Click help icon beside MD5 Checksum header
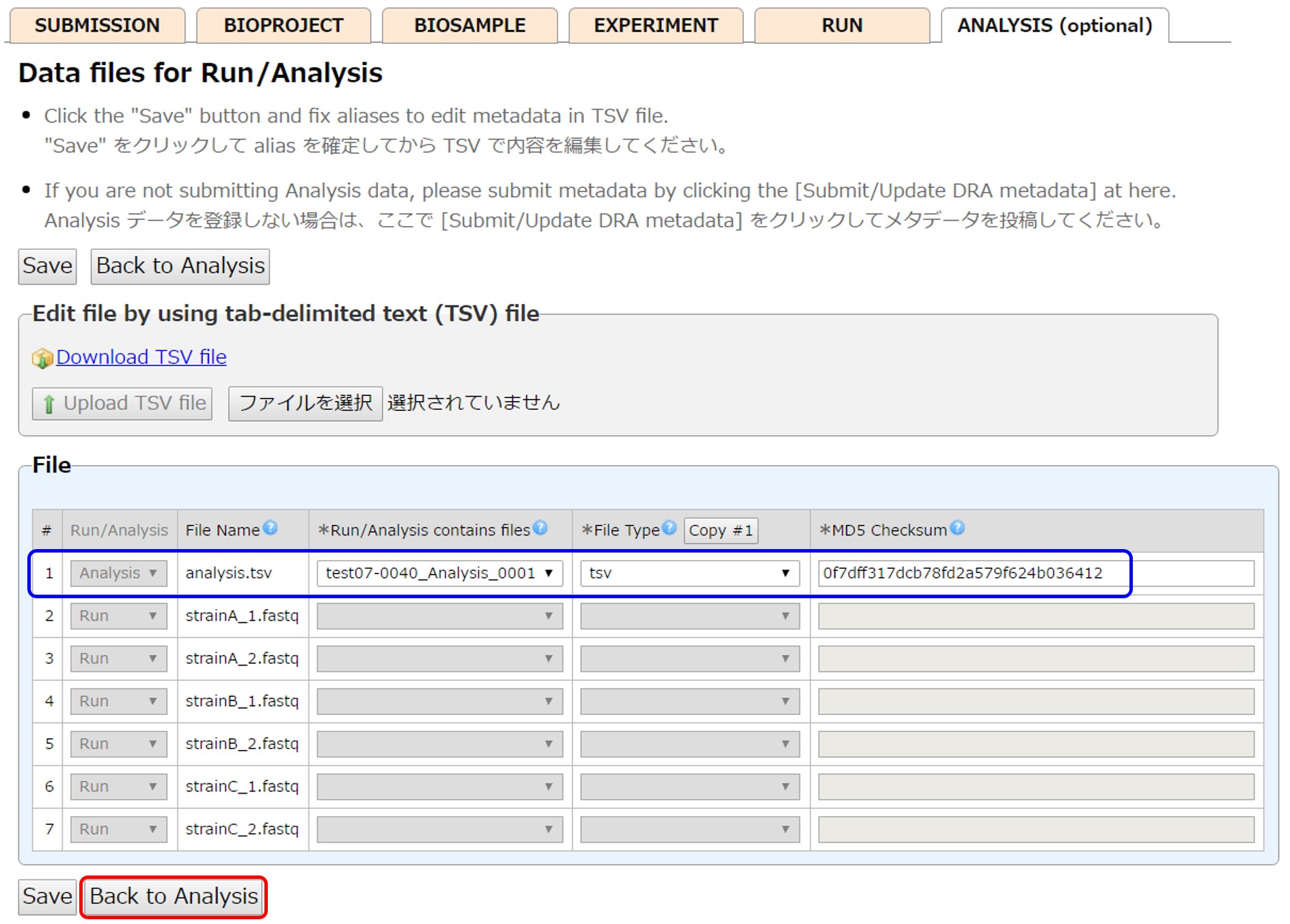The width and height of the screenshot is (1290, 924). click(957, 528)
